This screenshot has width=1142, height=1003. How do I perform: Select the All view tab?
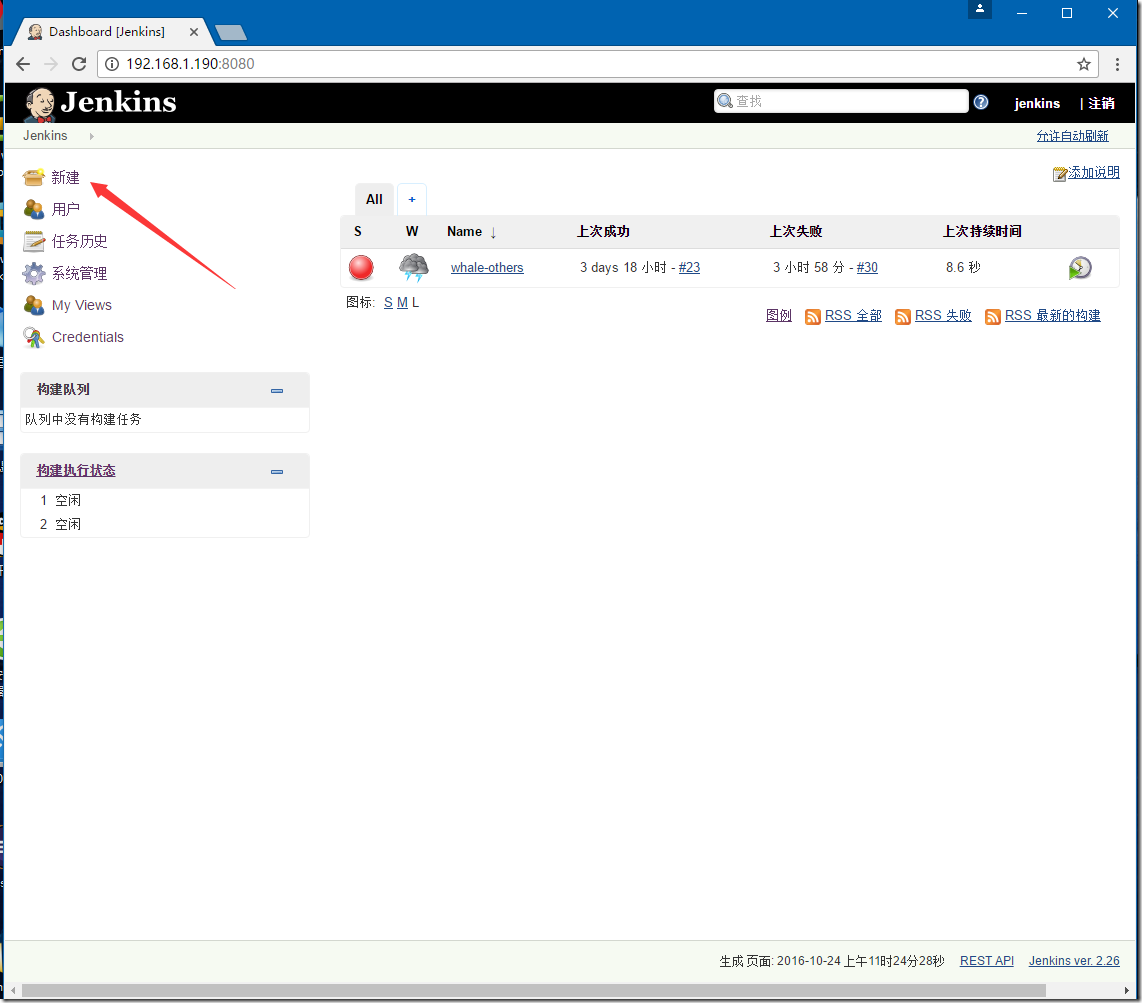[374, 200]
